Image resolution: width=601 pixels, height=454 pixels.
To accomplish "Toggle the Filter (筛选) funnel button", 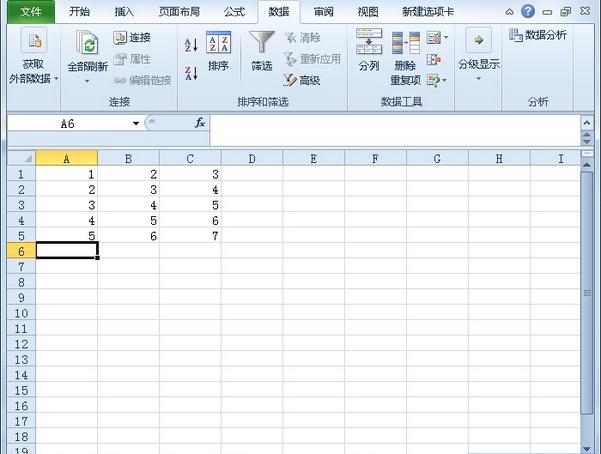I will point(262,52).
